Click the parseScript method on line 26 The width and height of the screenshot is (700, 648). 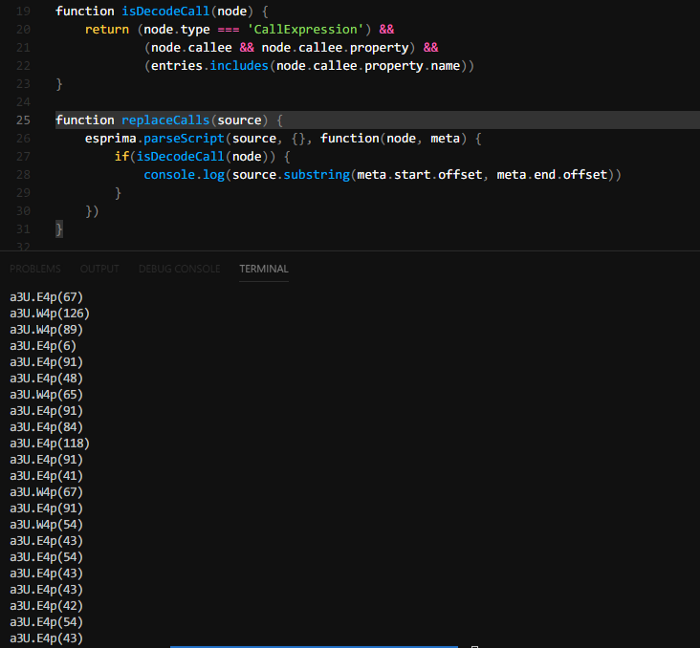(184, 138)
